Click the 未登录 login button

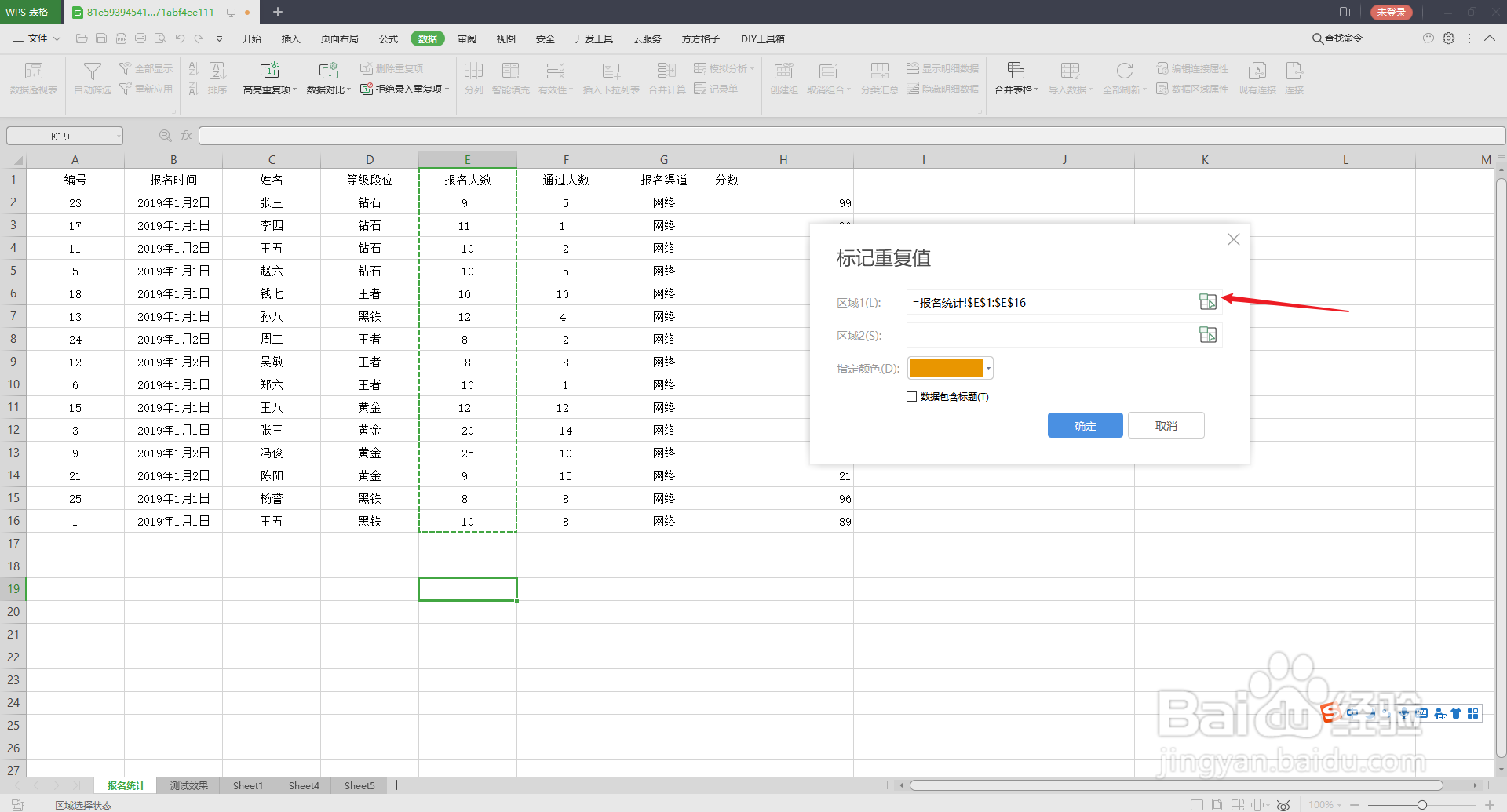pos(1391,12)
